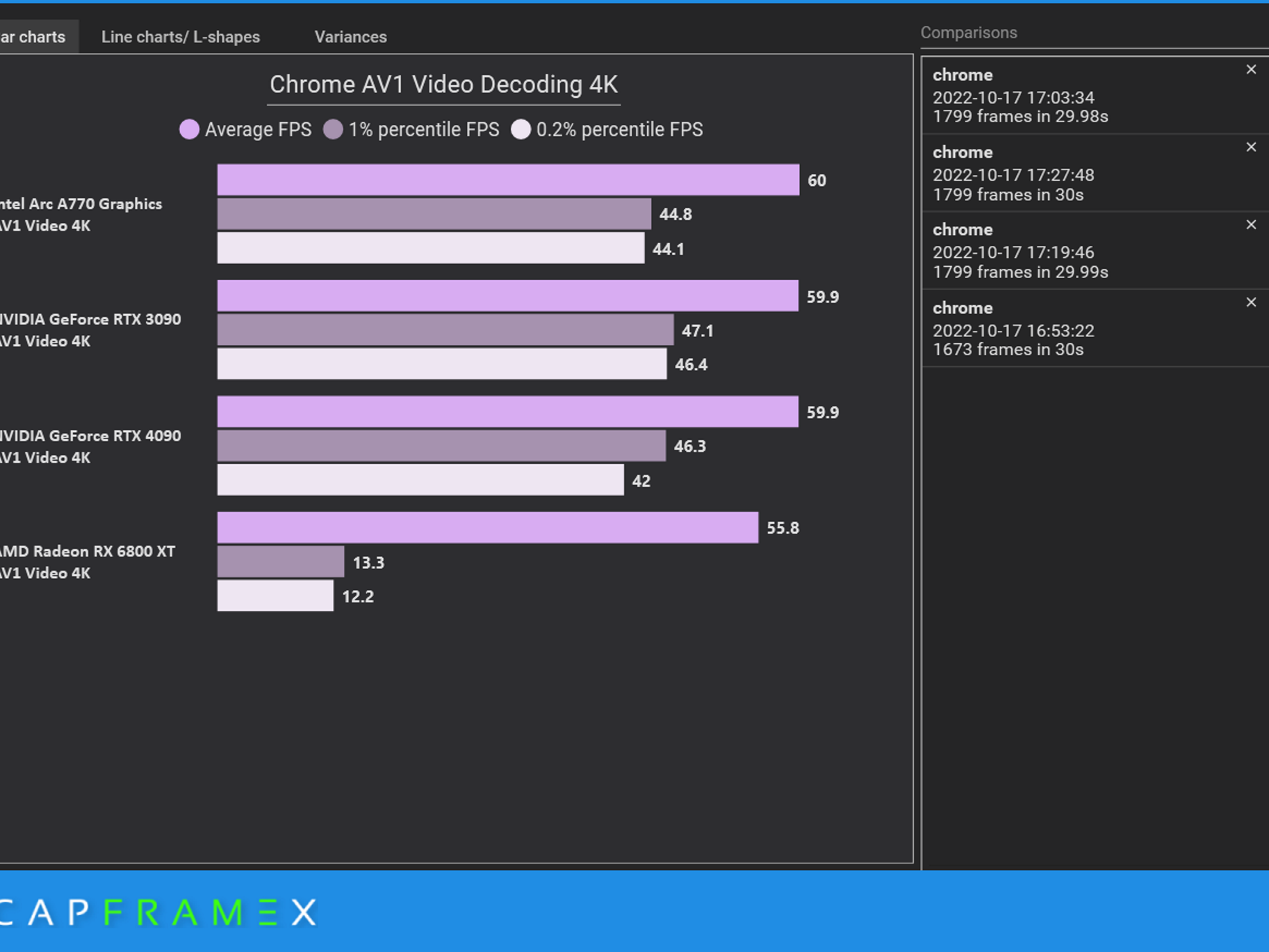Image resolution: width=1269 pixels, height=952 pixels.
Task: Click the 2022-10-17 17:27:48 timestamp
Action: [x=1013, y=175]
